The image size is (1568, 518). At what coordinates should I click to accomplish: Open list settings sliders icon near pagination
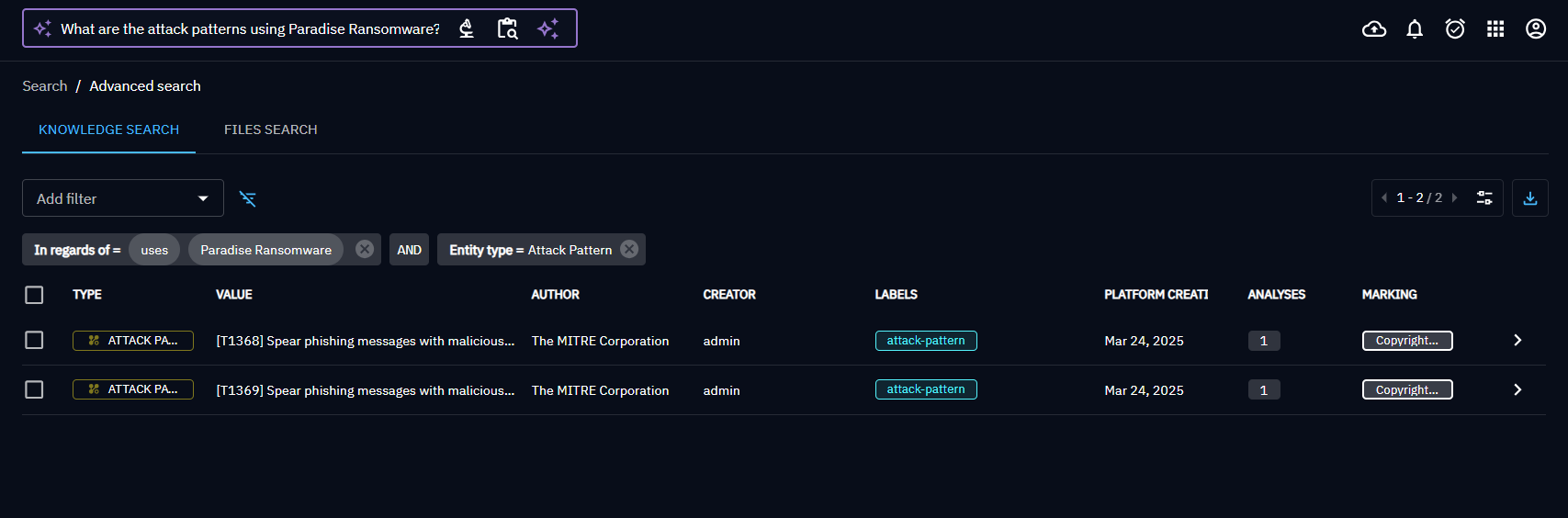[x=1484, y=198]
